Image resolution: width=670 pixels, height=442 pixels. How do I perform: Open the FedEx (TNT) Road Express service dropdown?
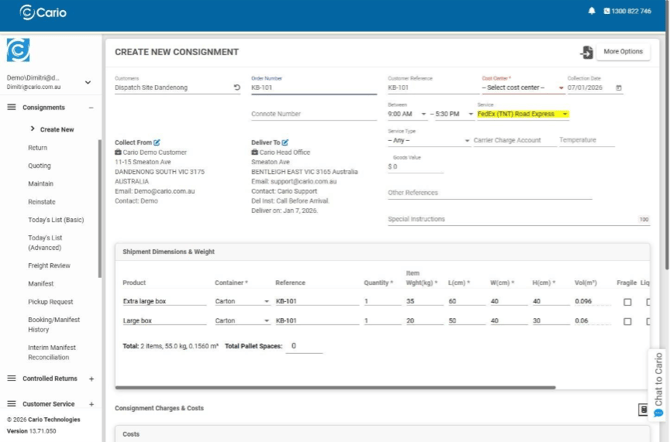tap(522, 114)
